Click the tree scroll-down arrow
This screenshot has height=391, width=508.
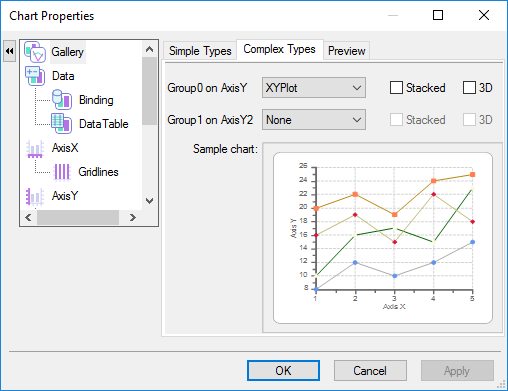click(149, 201)
